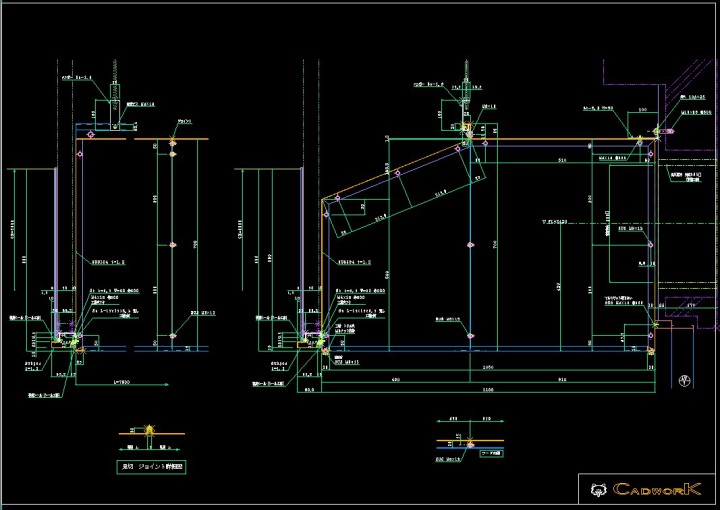
Task: Pick the 1100 overall width dimension
Action: pyautogui.click(x=487, y=388)
